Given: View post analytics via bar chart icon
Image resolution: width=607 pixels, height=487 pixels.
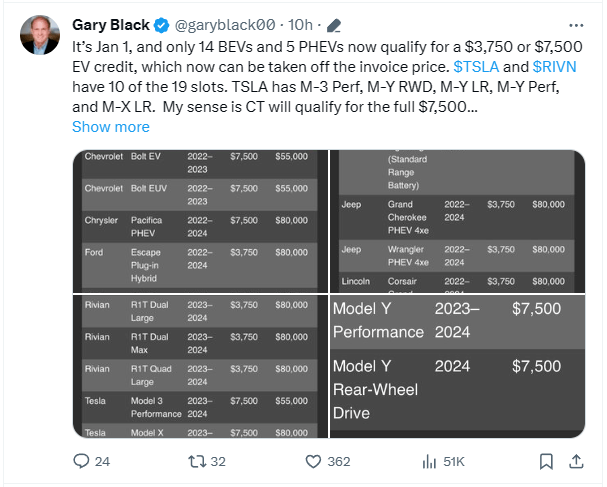Looking at the screenshot, I should pyautogui.click(x=432, y=461).
